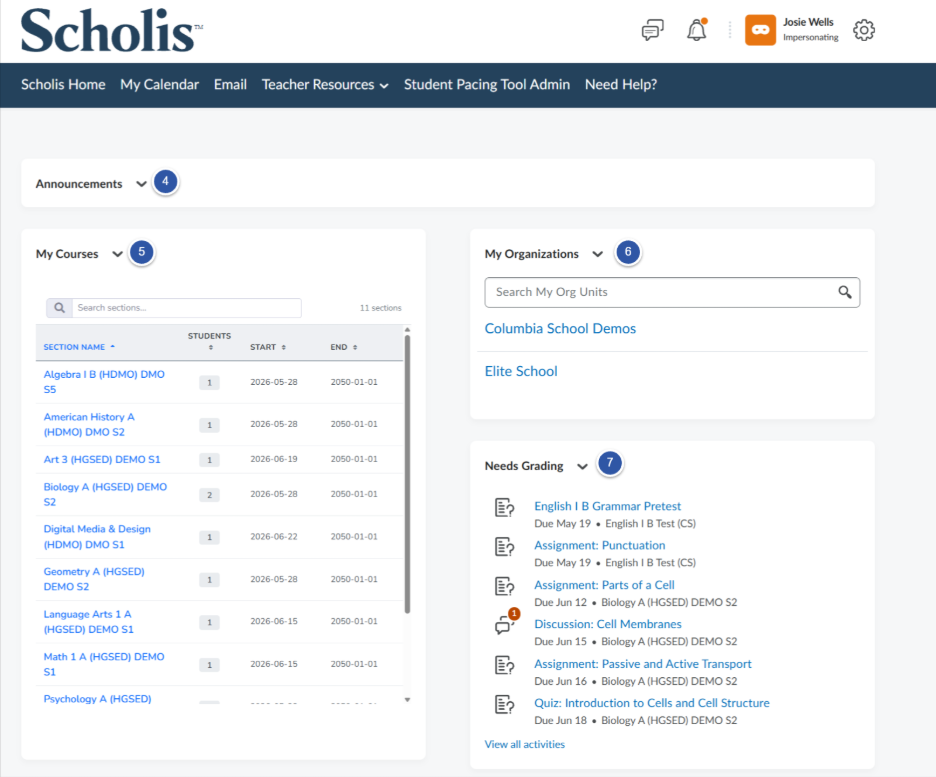
Task: Click the Scholis logo
Action: click(x=112, y=30)
